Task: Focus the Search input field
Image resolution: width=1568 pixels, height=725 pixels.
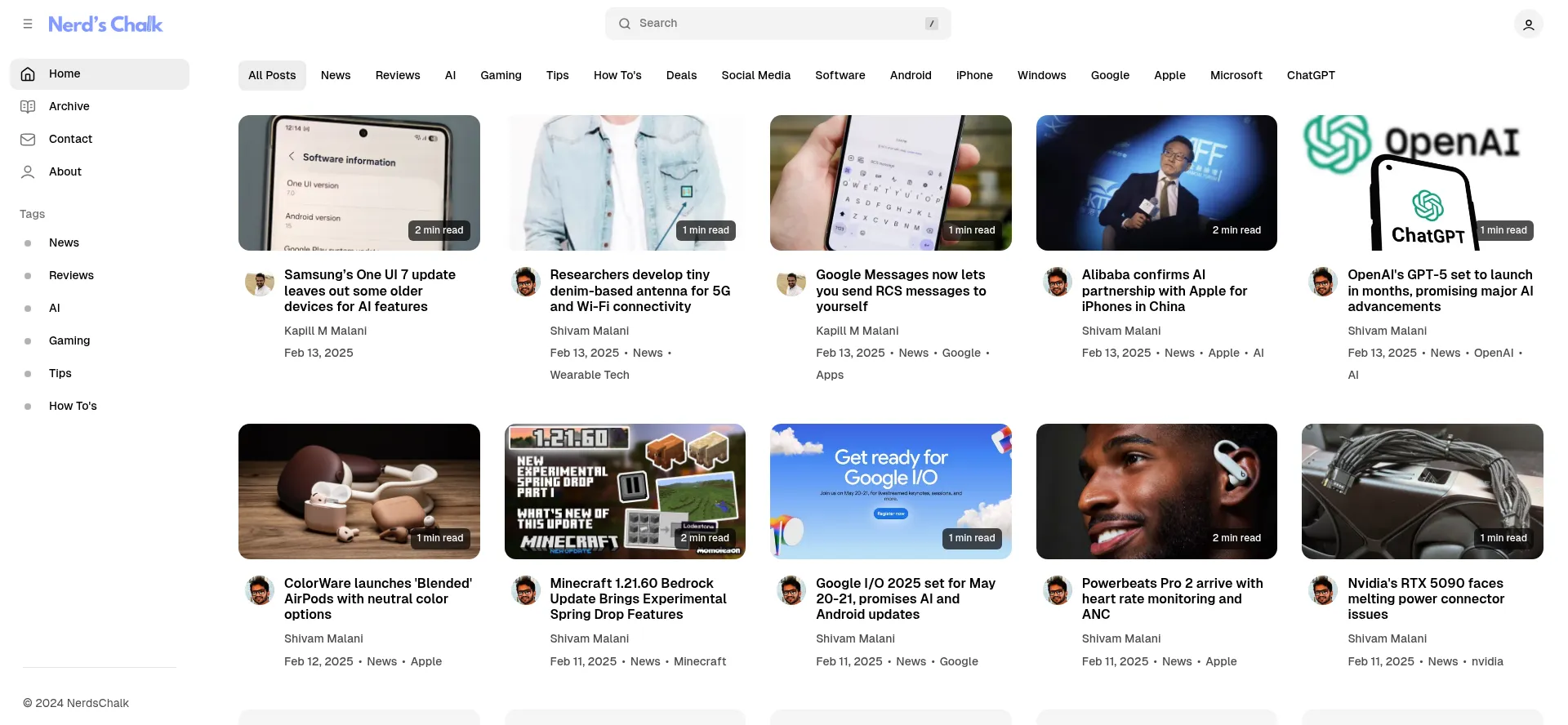Action: [x=777, y=24]
